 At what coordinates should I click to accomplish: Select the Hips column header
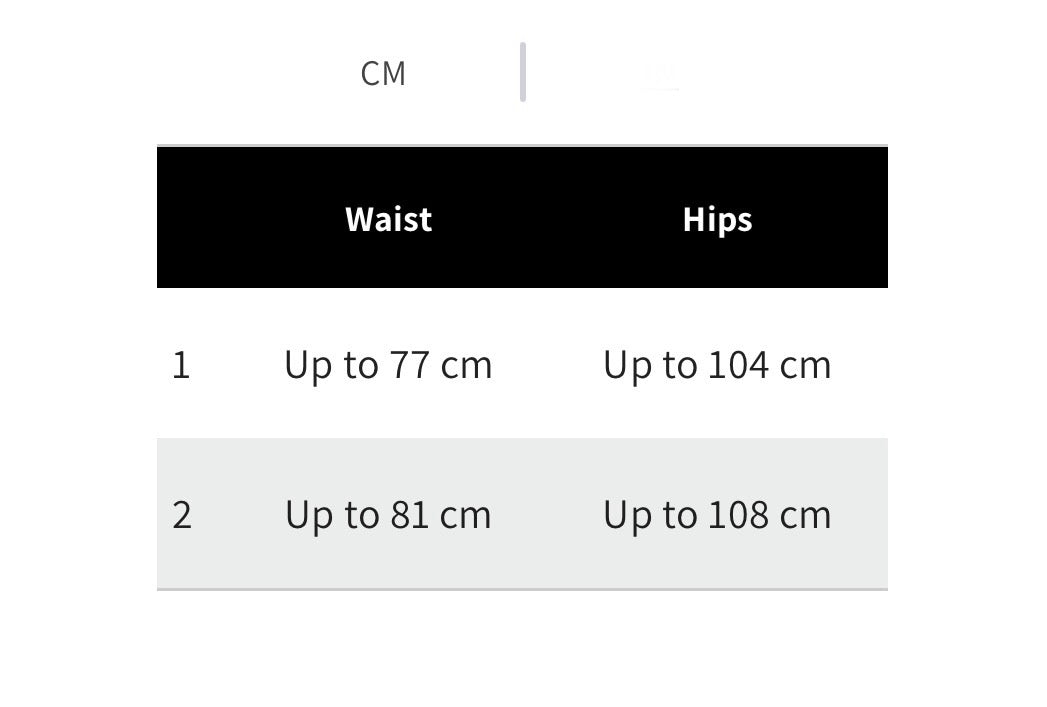point(717,220)
